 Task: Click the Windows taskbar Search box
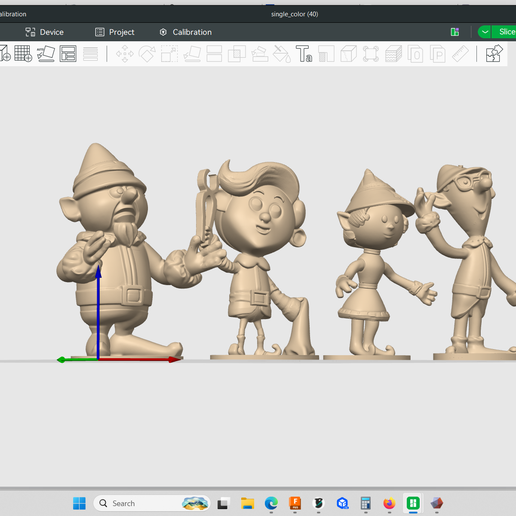pyautogui.click(x=152, y=503)
